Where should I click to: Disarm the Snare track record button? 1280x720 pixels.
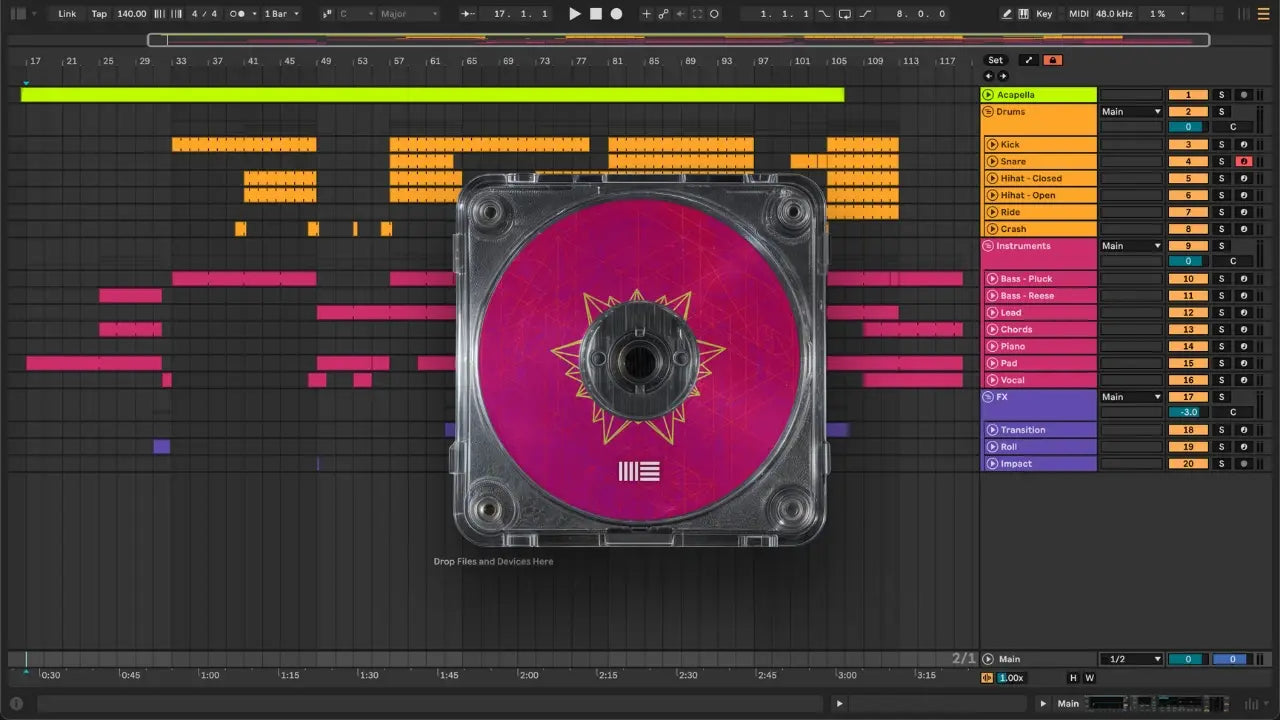(x=1243, y=162)
